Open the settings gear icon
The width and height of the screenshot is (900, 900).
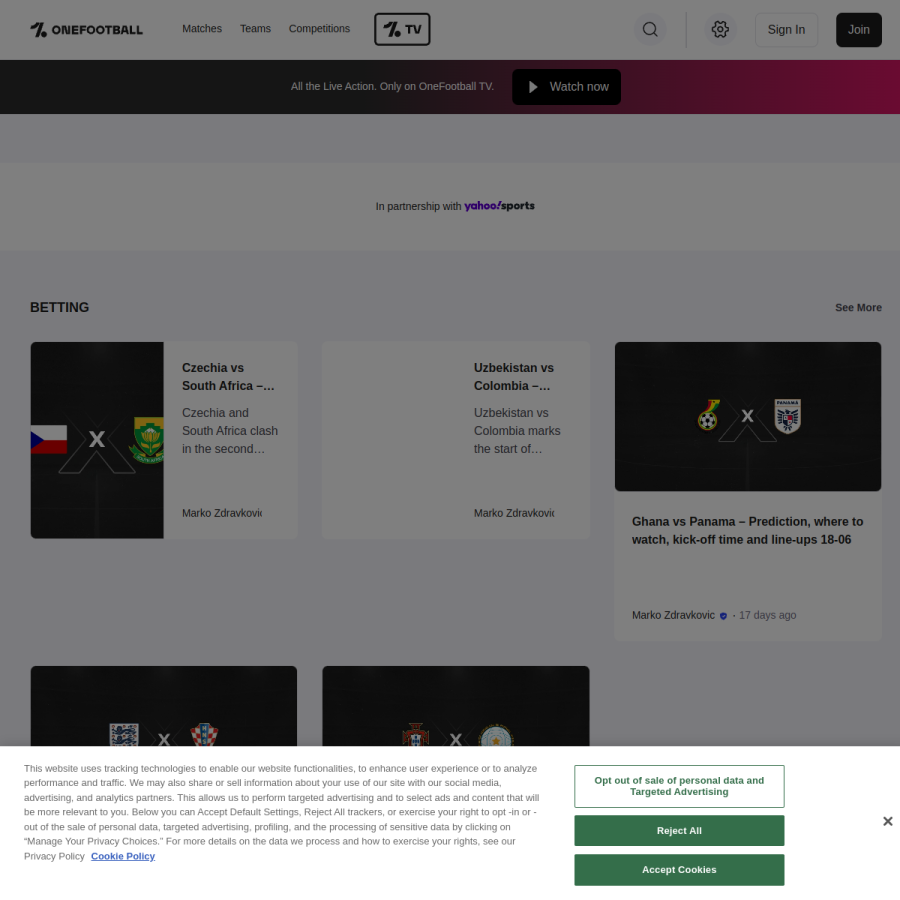720,29
